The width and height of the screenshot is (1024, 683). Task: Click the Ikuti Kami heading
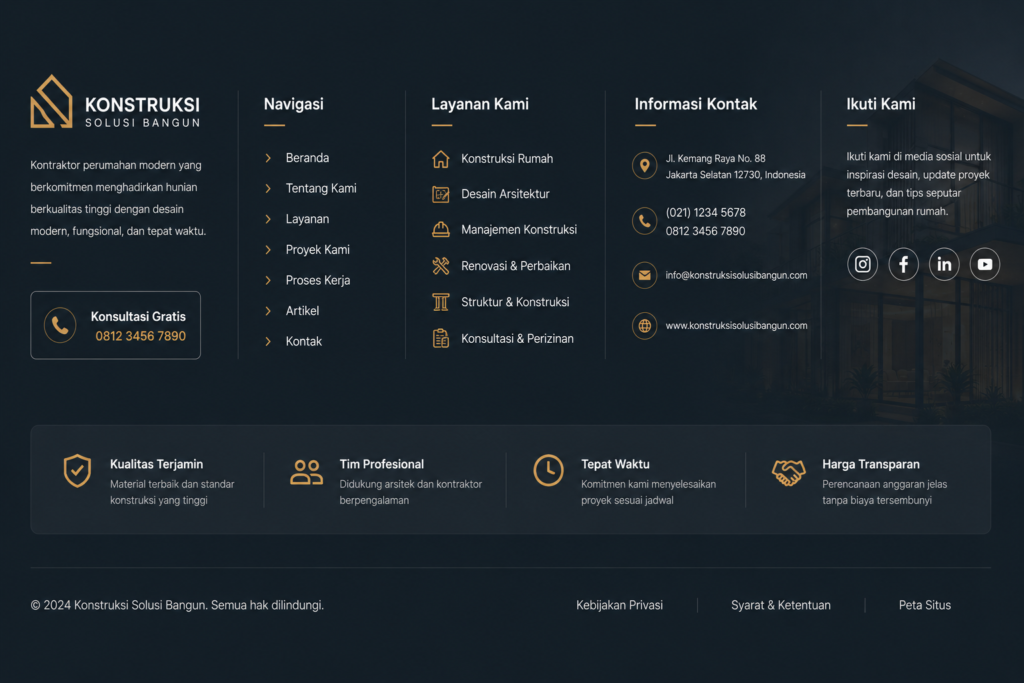coord(881,104)
